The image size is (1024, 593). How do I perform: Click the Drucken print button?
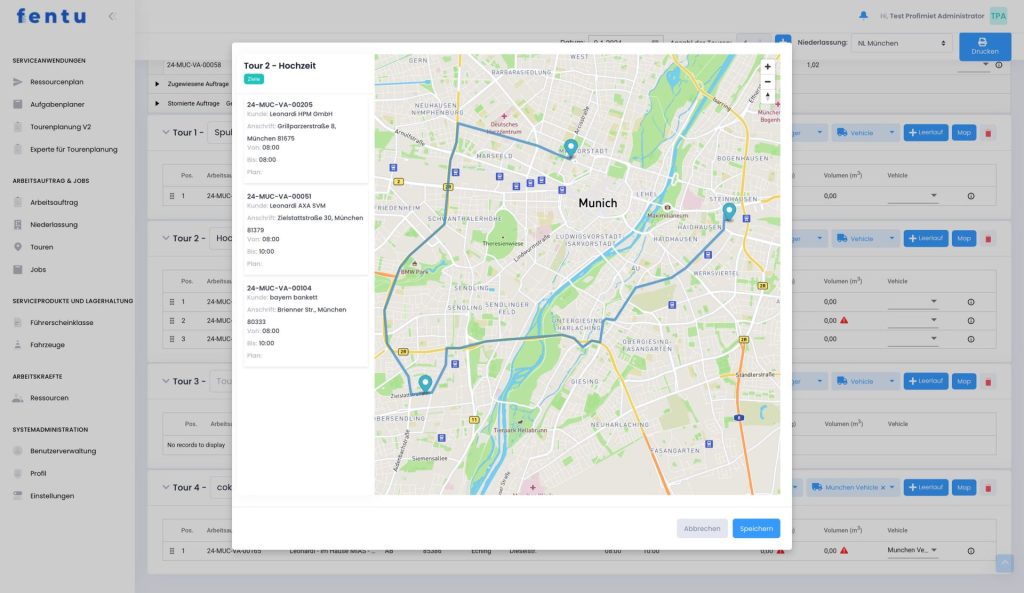[984, 46]
